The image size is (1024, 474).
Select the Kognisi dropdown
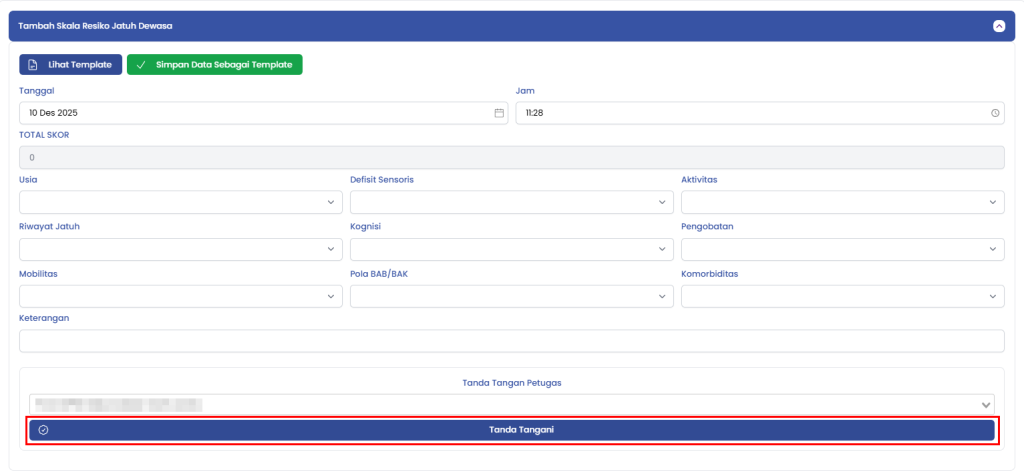pyautogui.click(x=511, y=249)
